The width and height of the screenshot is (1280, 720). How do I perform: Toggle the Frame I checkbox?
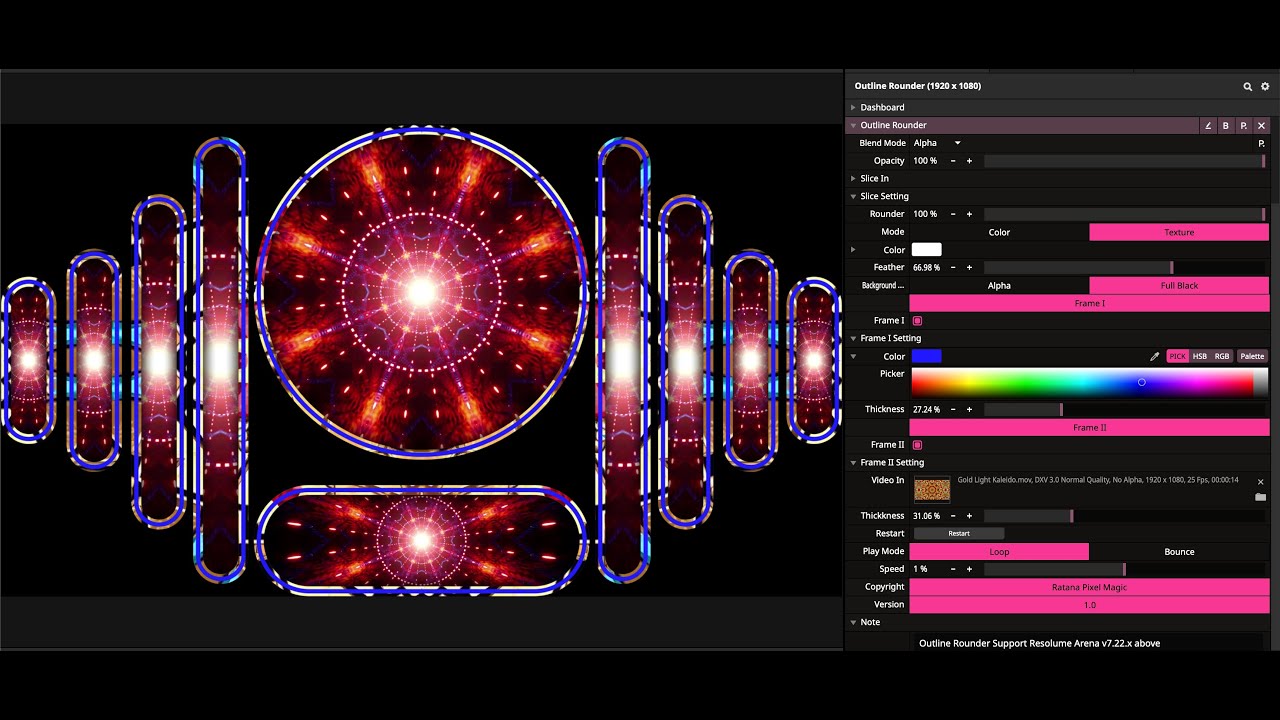click(917, 321)
